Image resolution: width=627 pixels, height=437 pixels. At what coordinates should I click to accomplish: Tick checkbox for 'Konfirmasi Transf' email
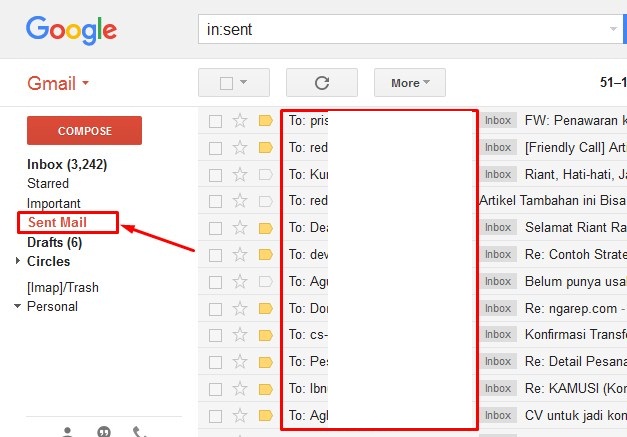216,336
